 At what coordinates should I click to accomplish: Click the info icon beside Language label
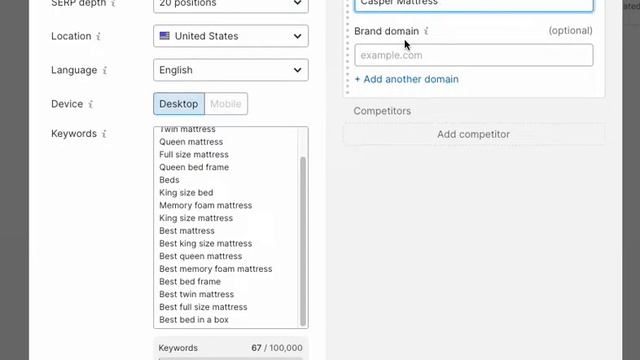click(105, 70)
